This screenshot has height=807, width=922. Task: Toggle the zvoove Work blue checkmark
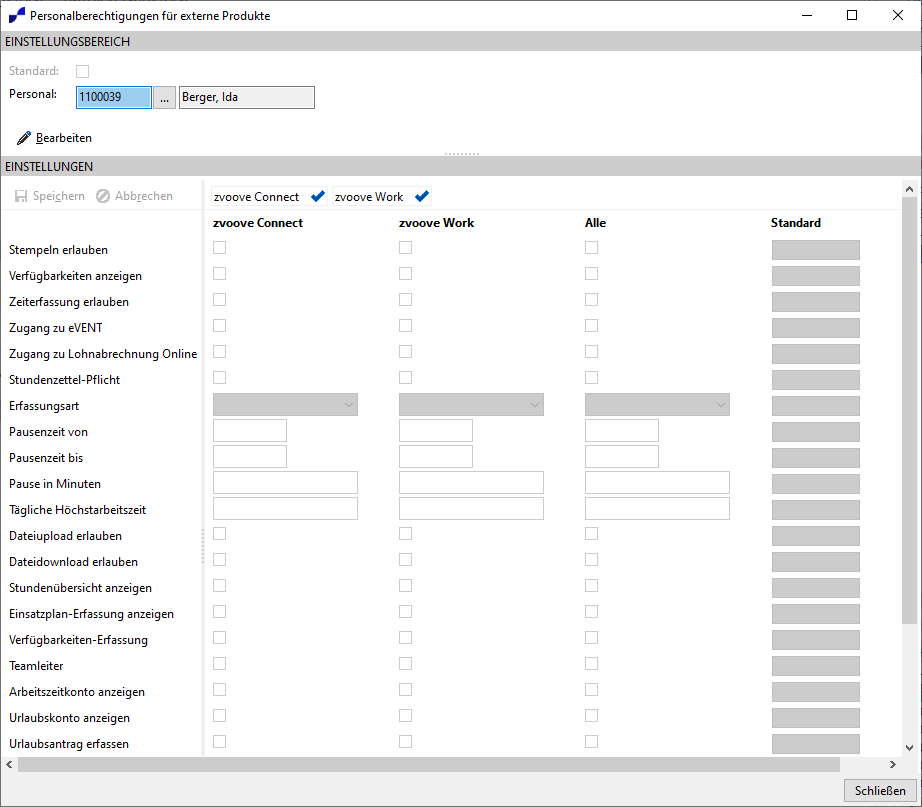click(x=422, y=196)
